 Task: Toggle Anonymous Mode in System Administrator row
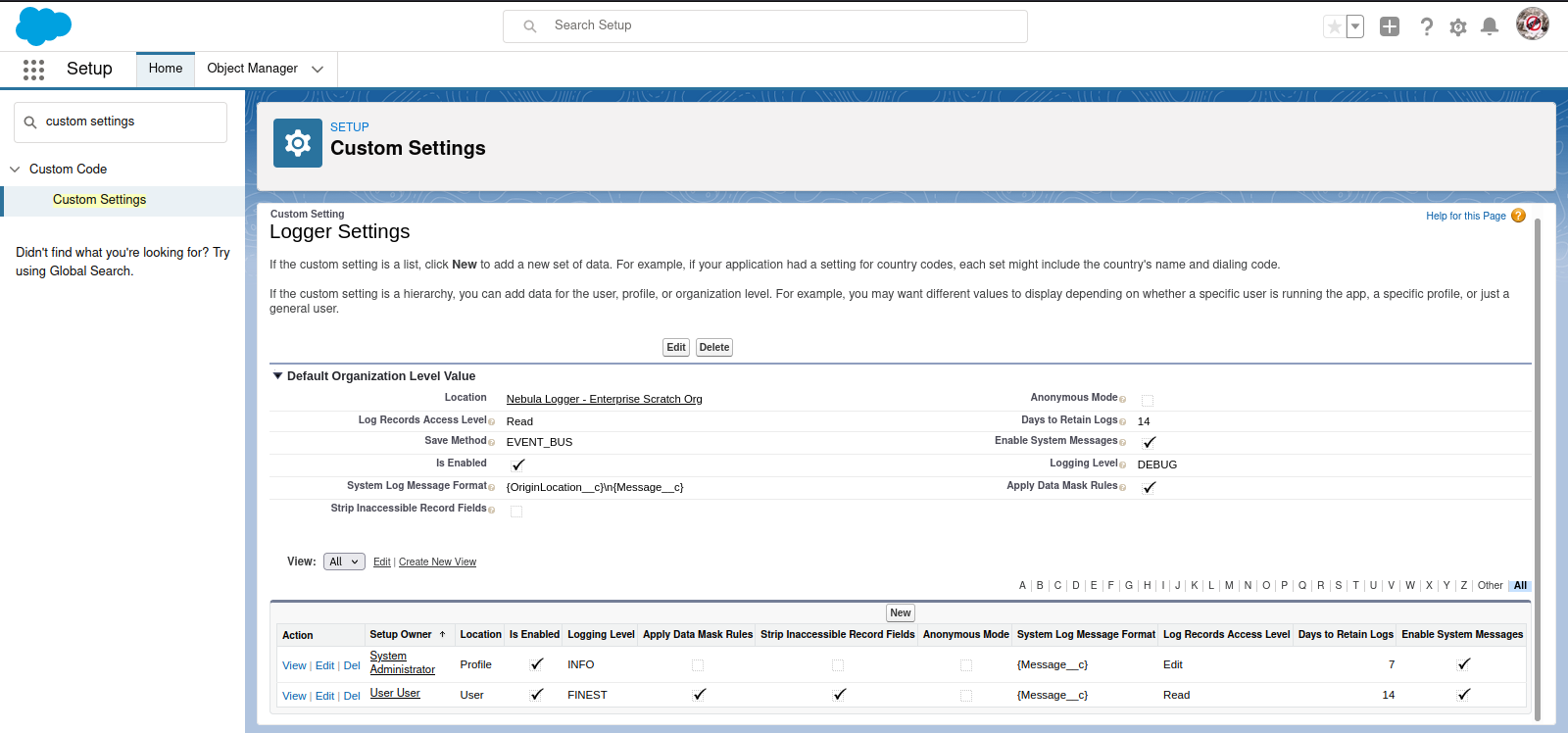(x=966, y=666)
